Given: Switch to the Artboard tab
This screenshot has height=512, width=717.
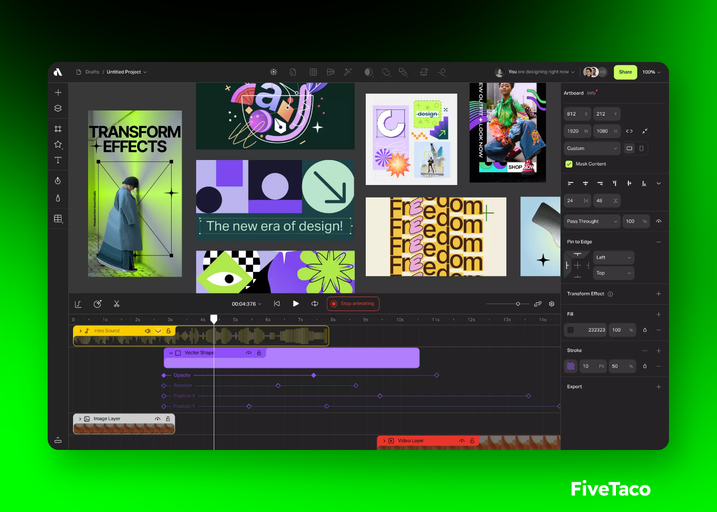Looking at the screenshot, I should pyautogui.click(x=573, y=93).
